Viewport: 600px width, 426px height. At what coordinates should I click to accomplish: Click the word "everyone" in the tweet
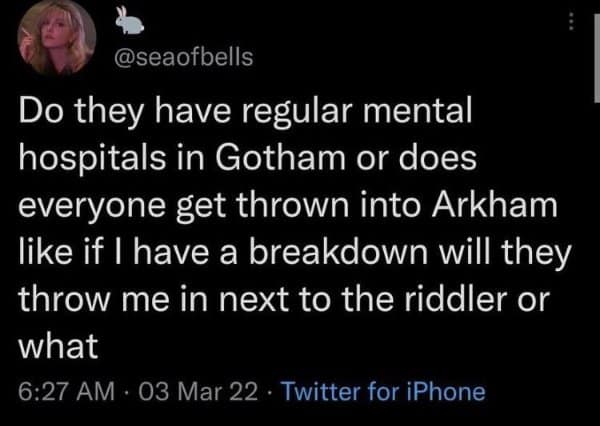[x=88, y=206]
